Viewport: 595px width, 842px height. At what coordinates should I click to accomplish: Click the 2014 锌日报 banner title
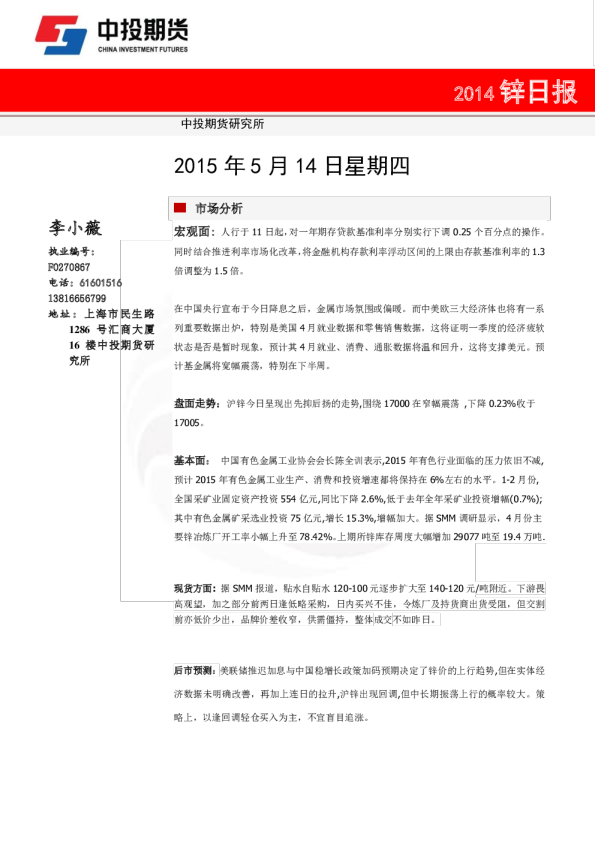pos(516,92)
